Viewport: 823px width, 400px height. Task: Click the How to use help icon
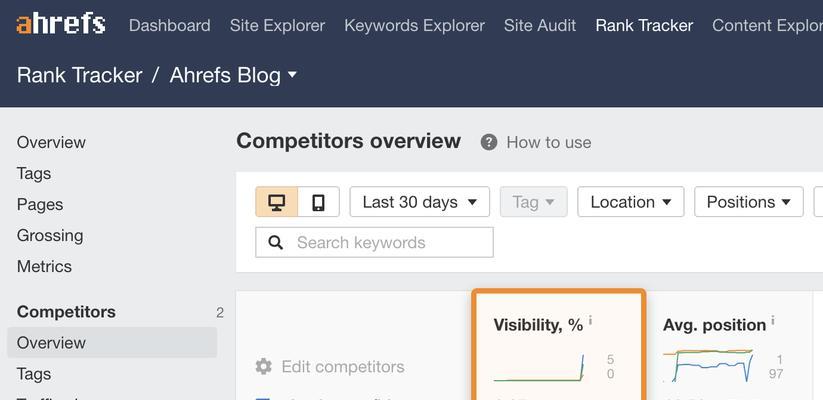coord(489,142)
